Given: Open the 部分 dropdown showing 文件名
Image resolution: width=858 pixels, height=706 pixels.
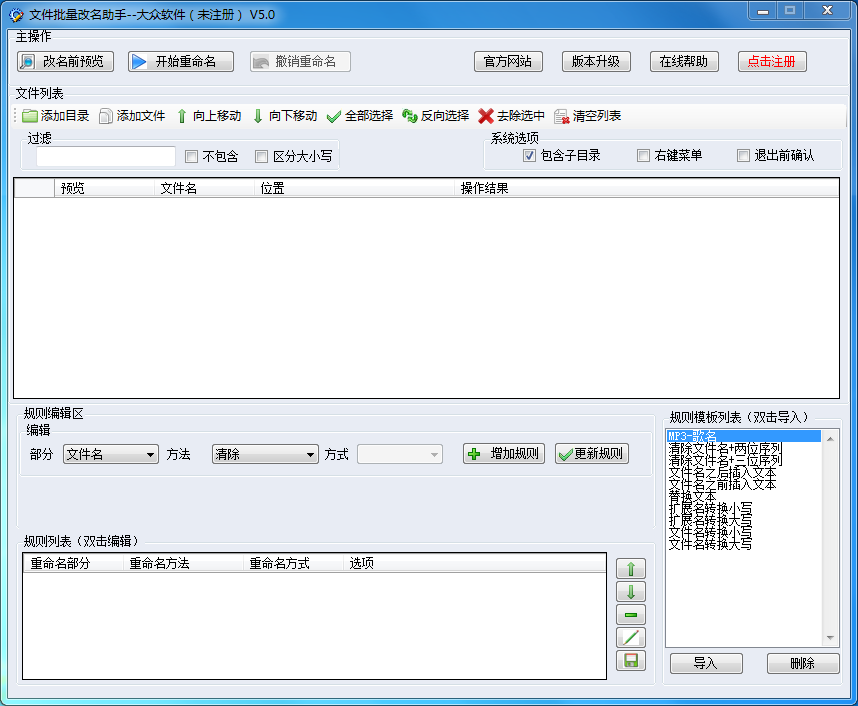Looking at the screenshot, I should click(x=111, y=454).
